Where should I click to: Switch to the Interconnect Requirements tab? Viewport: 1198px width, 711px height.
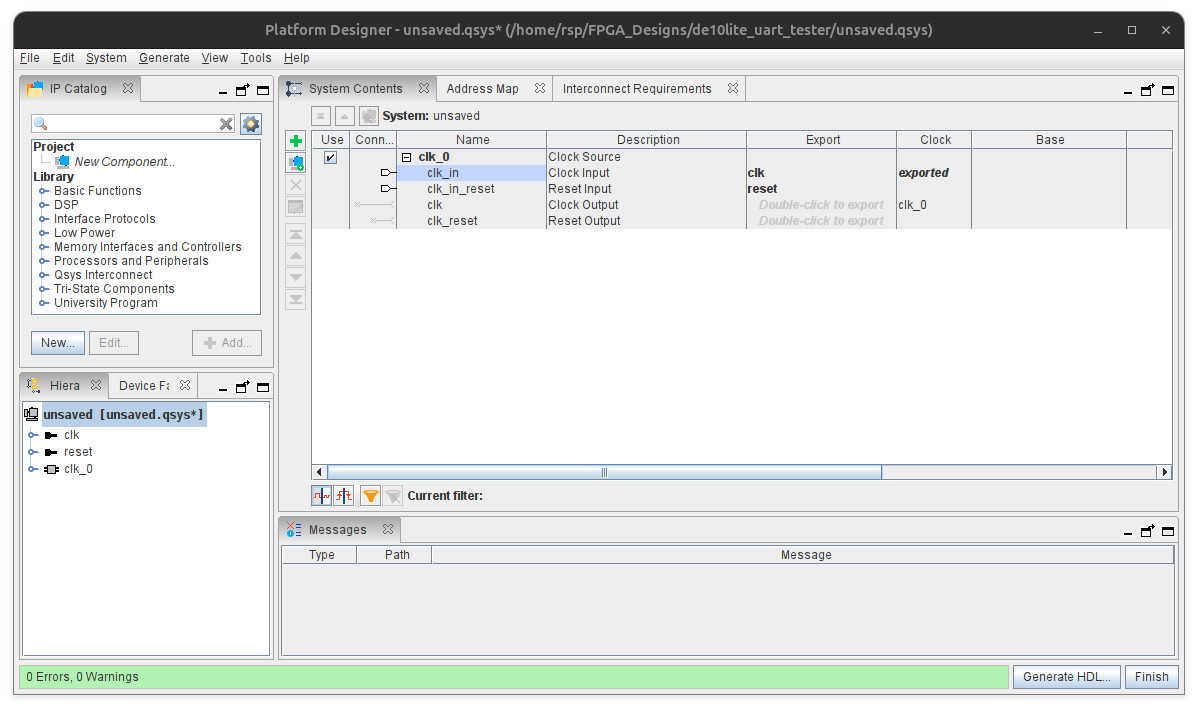coord(637,89)
